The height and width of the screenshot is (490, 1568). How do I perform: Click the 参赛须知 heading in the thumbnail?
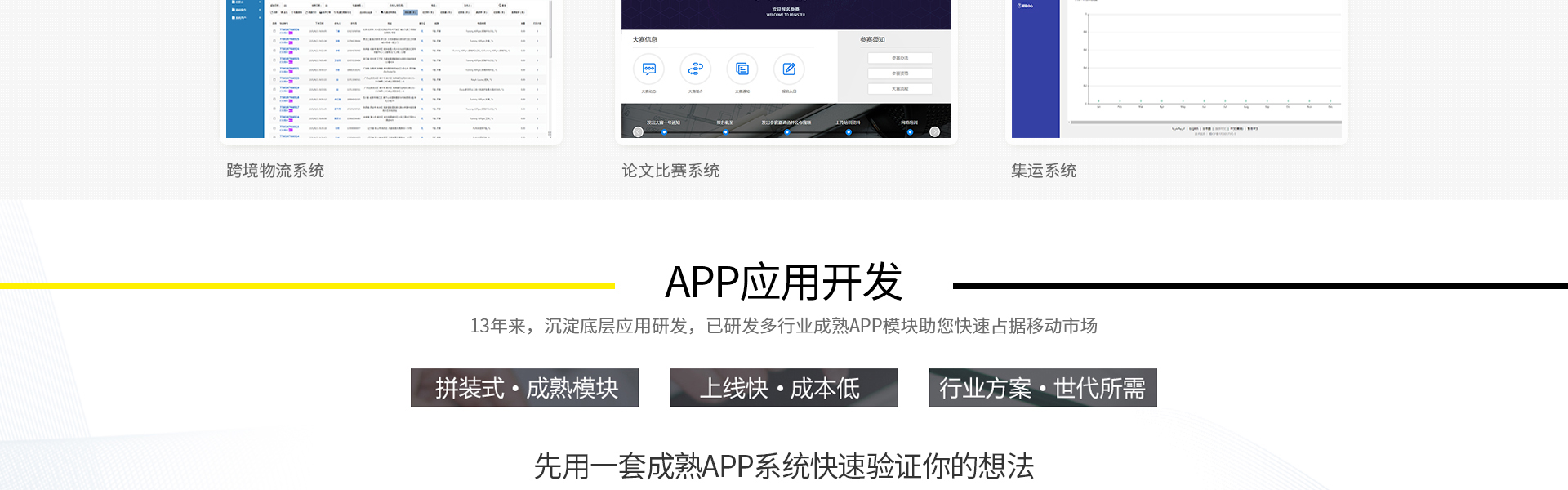coord(872,39)
